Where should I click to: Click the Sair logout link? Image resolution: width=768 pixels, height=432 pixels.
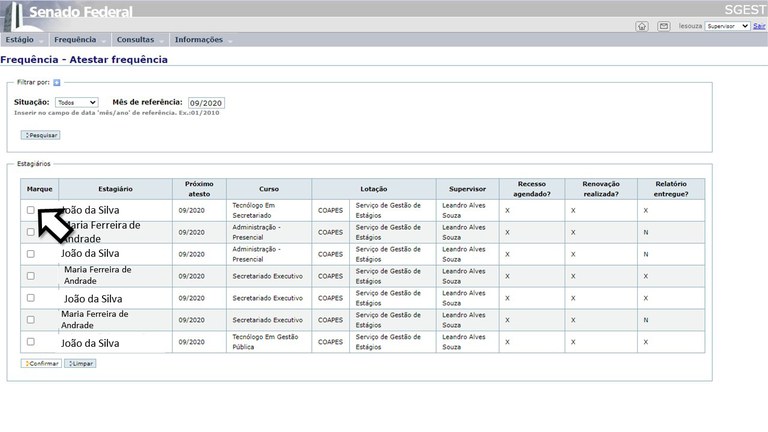760,26
